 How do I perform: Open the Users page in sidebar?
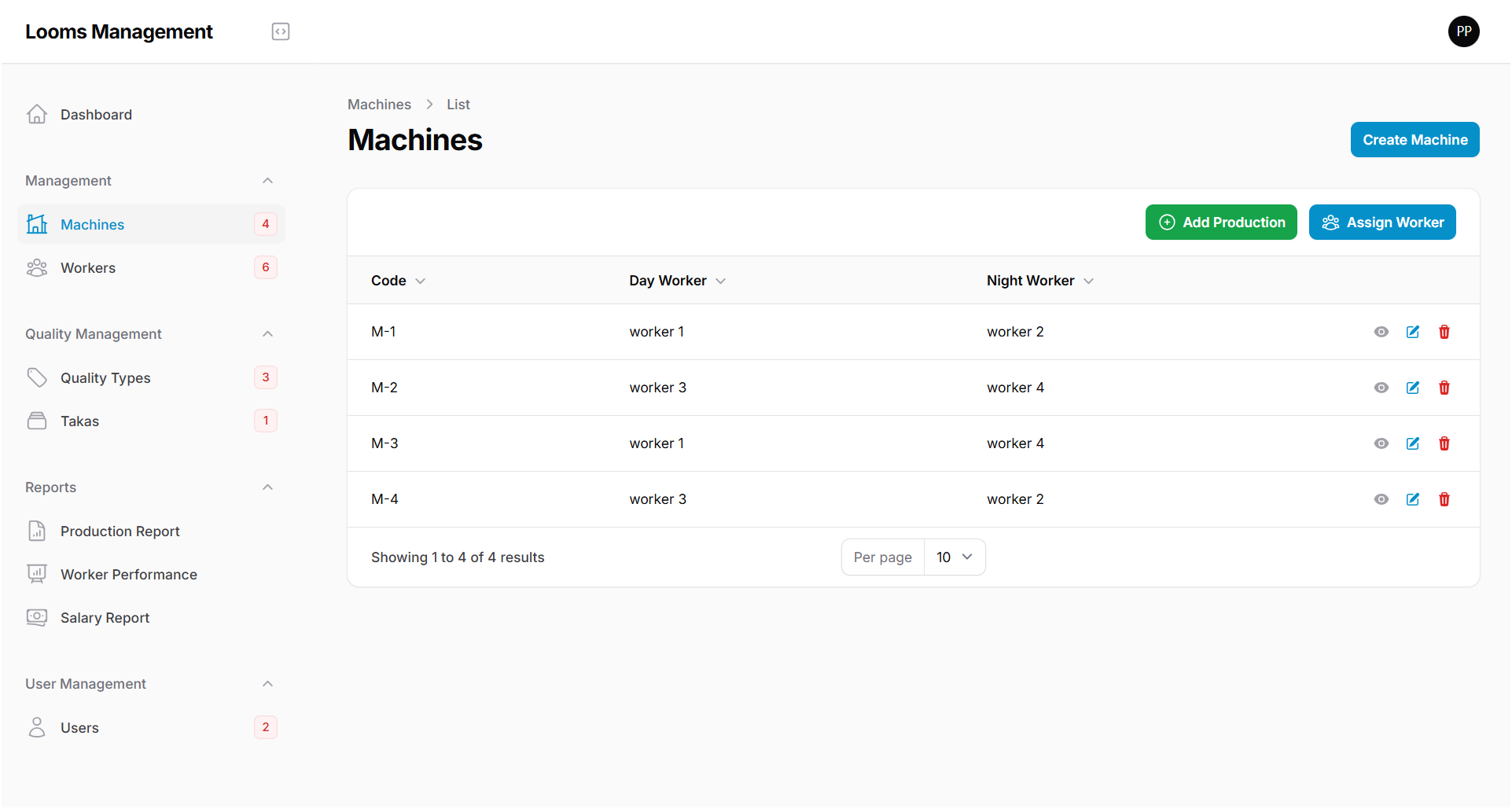pyautogui.click(x=80, y=727)
